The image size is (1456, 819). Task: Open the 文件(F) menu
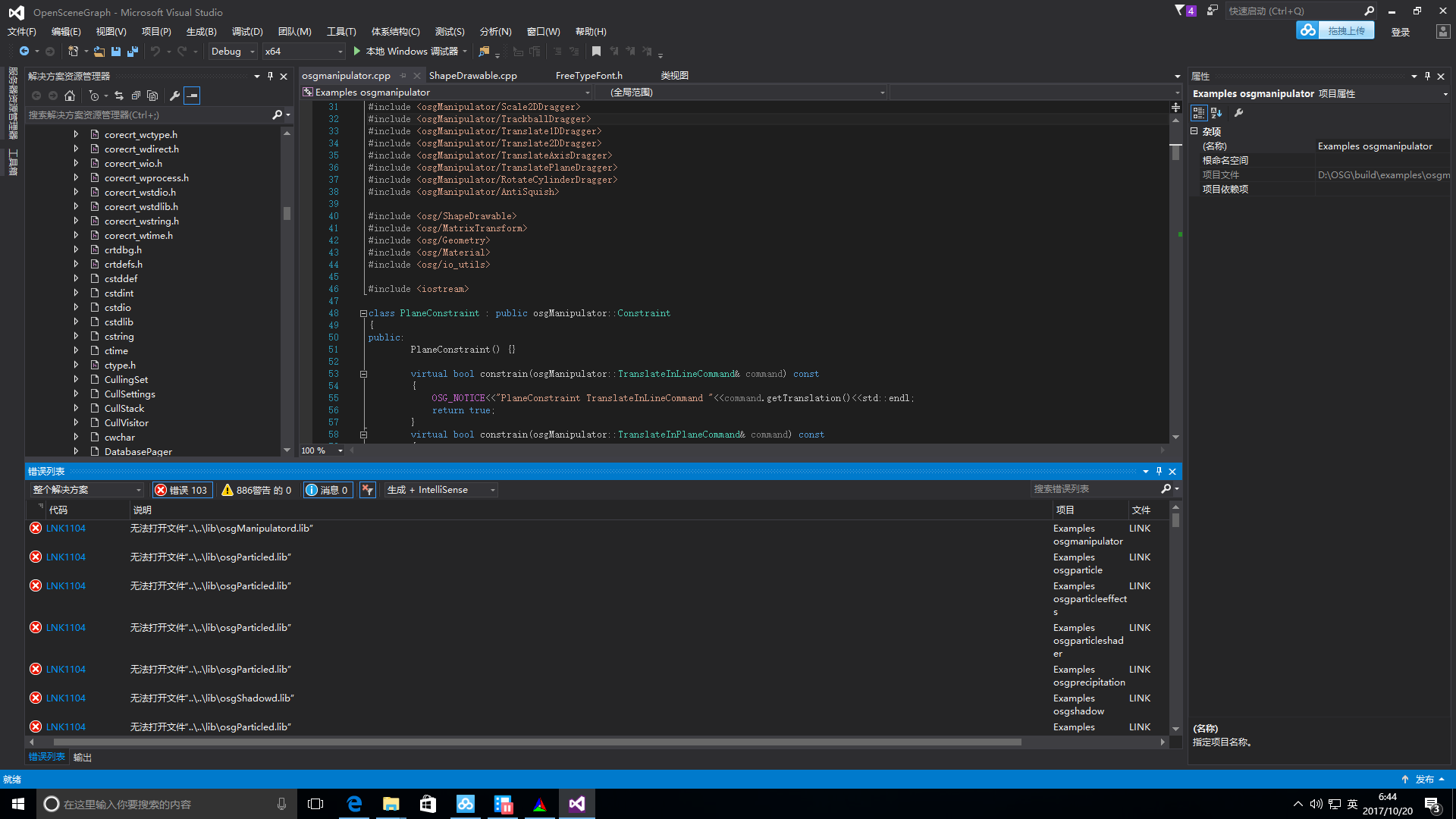pyautogui.click(x=22, y=31)
